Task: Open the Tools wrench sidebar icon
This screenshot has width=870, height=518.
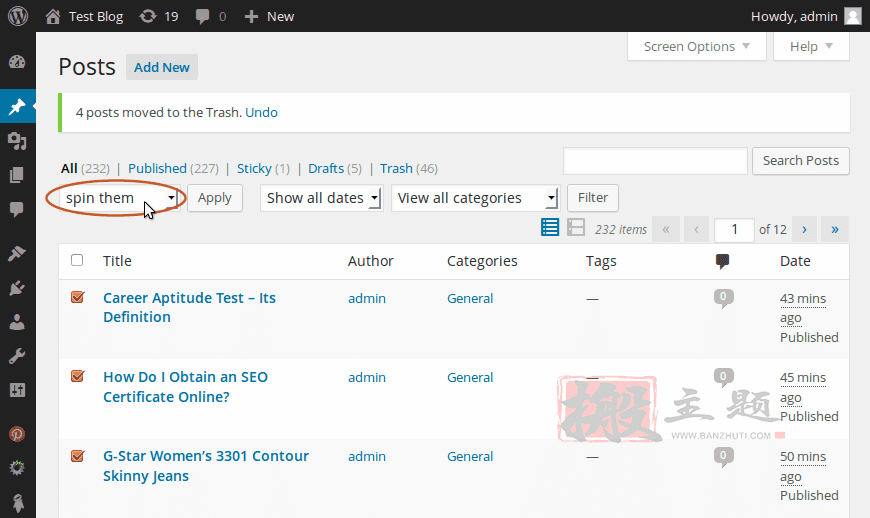Action: point(17,356)
